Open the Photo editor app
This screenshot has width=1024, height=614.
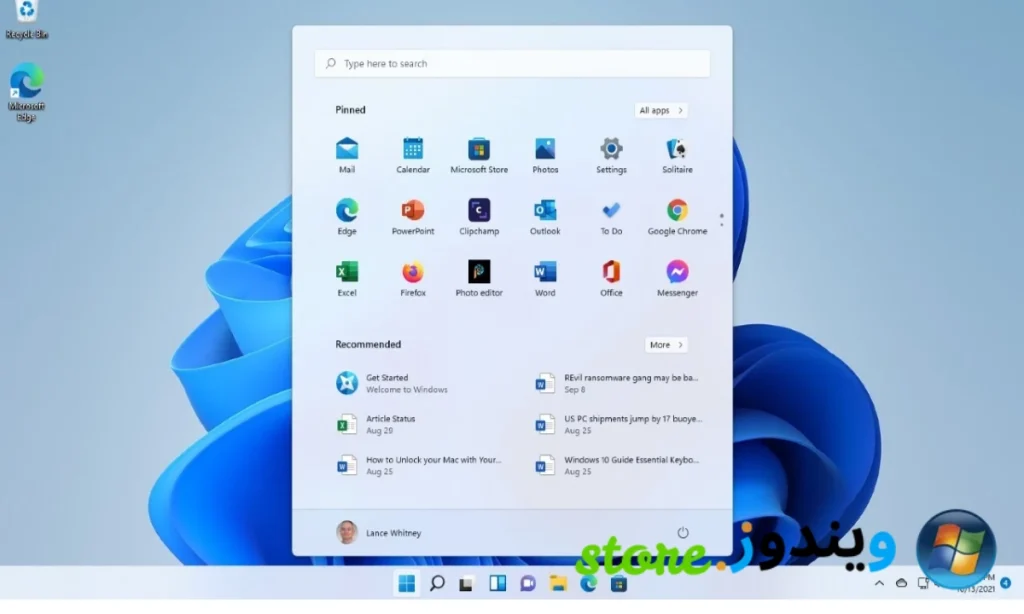[479, 273]
